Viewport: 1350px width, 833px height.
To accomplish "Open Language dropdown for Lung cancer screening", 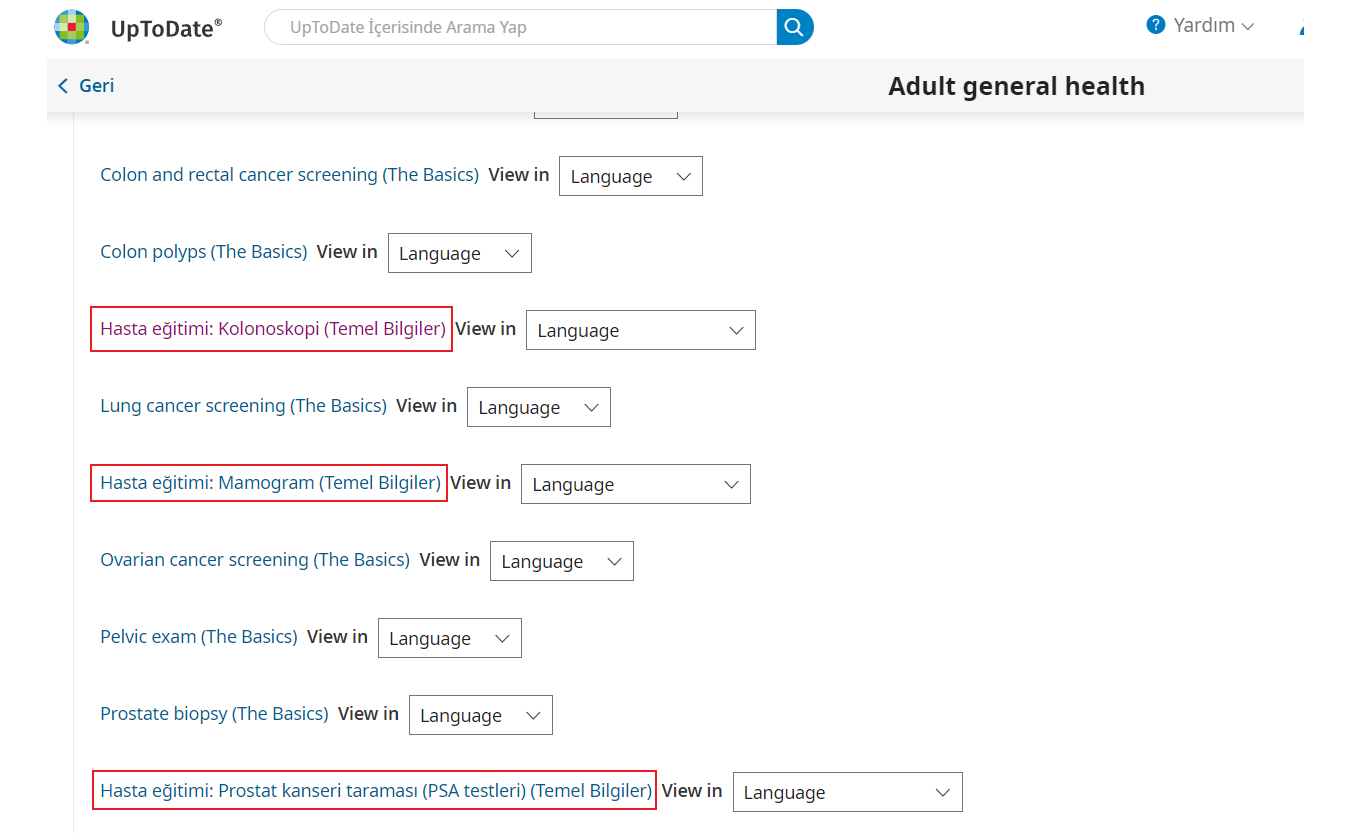I will pos(538,407).
